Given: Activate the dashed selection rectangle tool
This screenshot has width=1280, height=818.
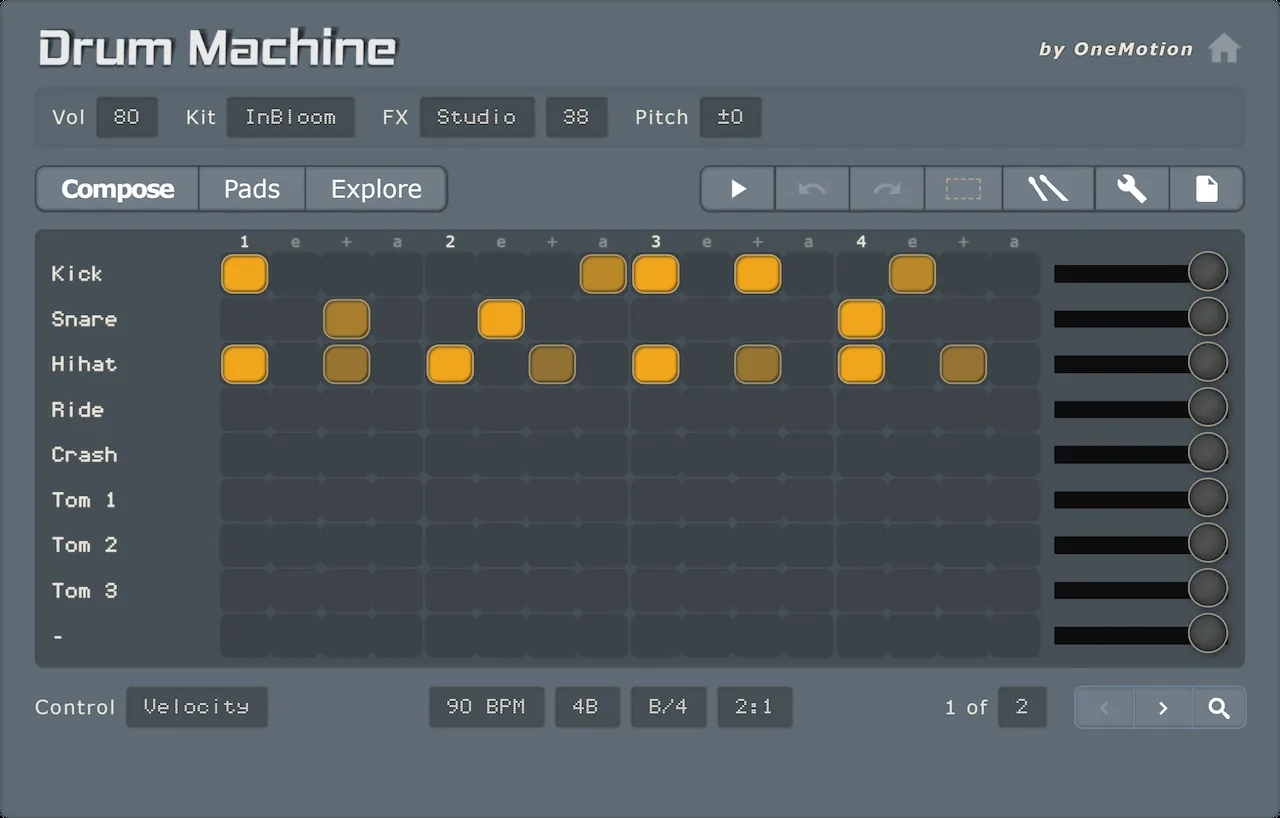Looking at the screenshot, I should (x=963, y=189).
